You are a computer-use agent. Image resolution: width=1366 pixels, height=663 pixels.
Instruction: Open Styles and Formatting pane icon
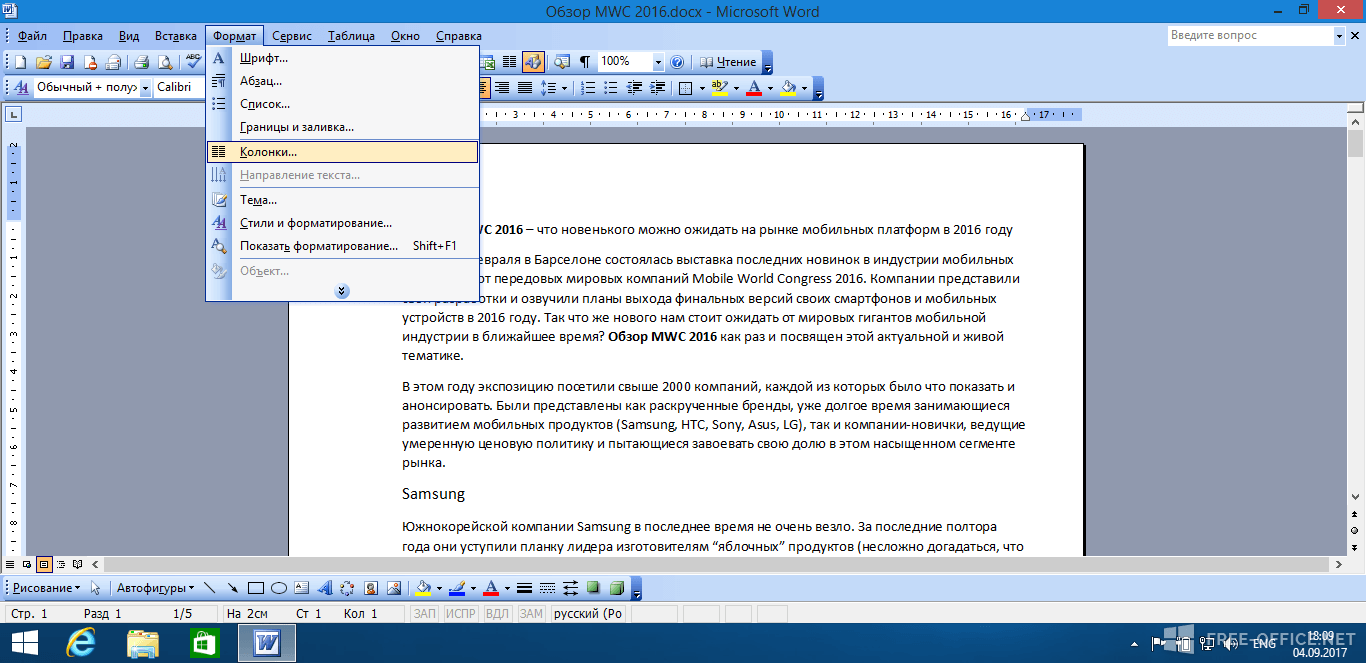tap(19, 88)
